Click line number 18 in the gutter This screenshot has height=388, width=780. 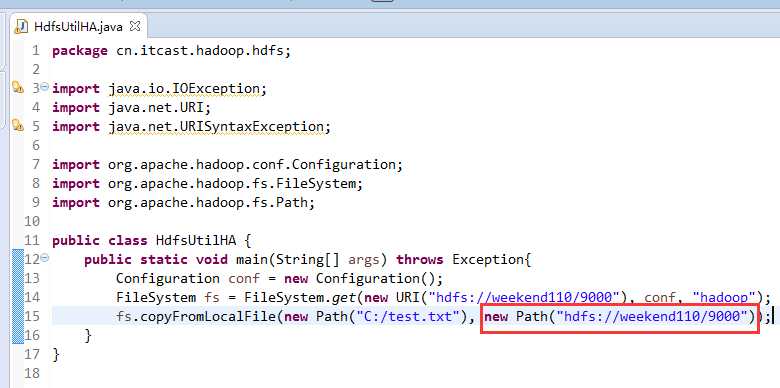[32, 374]
